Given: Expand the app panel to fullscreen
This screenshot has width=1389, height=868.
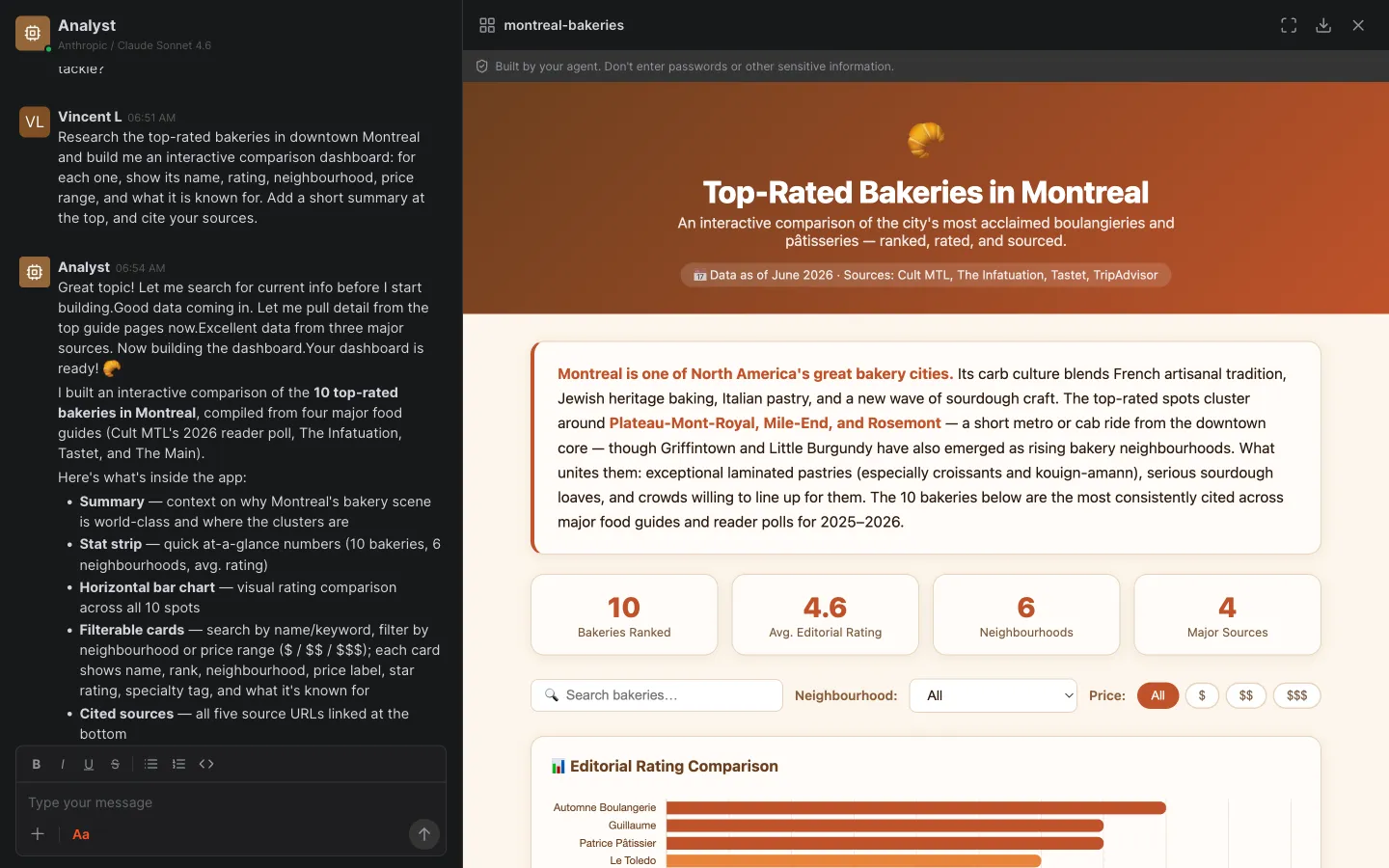Looking at the screenshot, I should click(x=1289, y=25).
